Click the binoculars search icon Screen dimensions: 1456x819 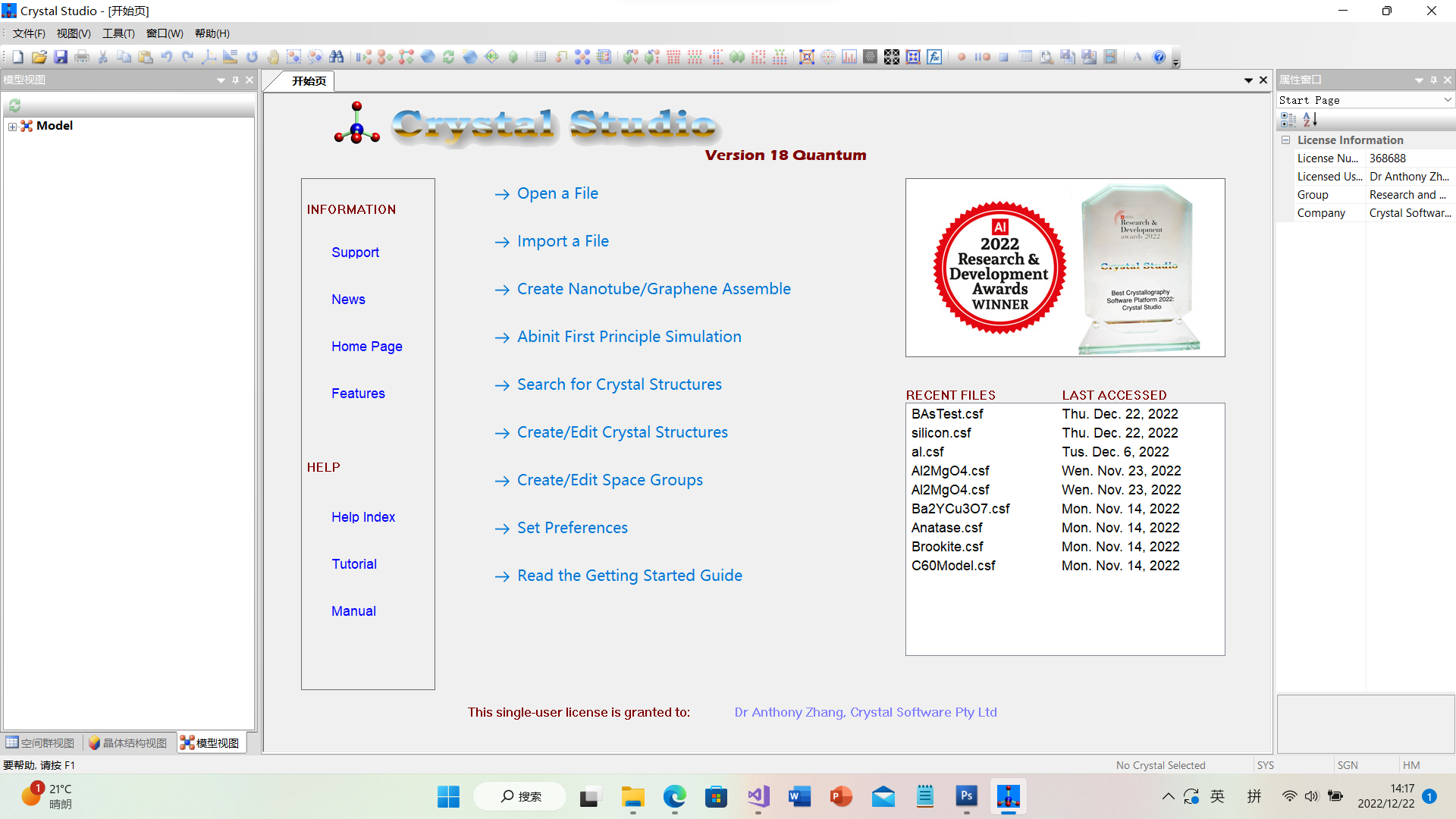click(337, 57)
